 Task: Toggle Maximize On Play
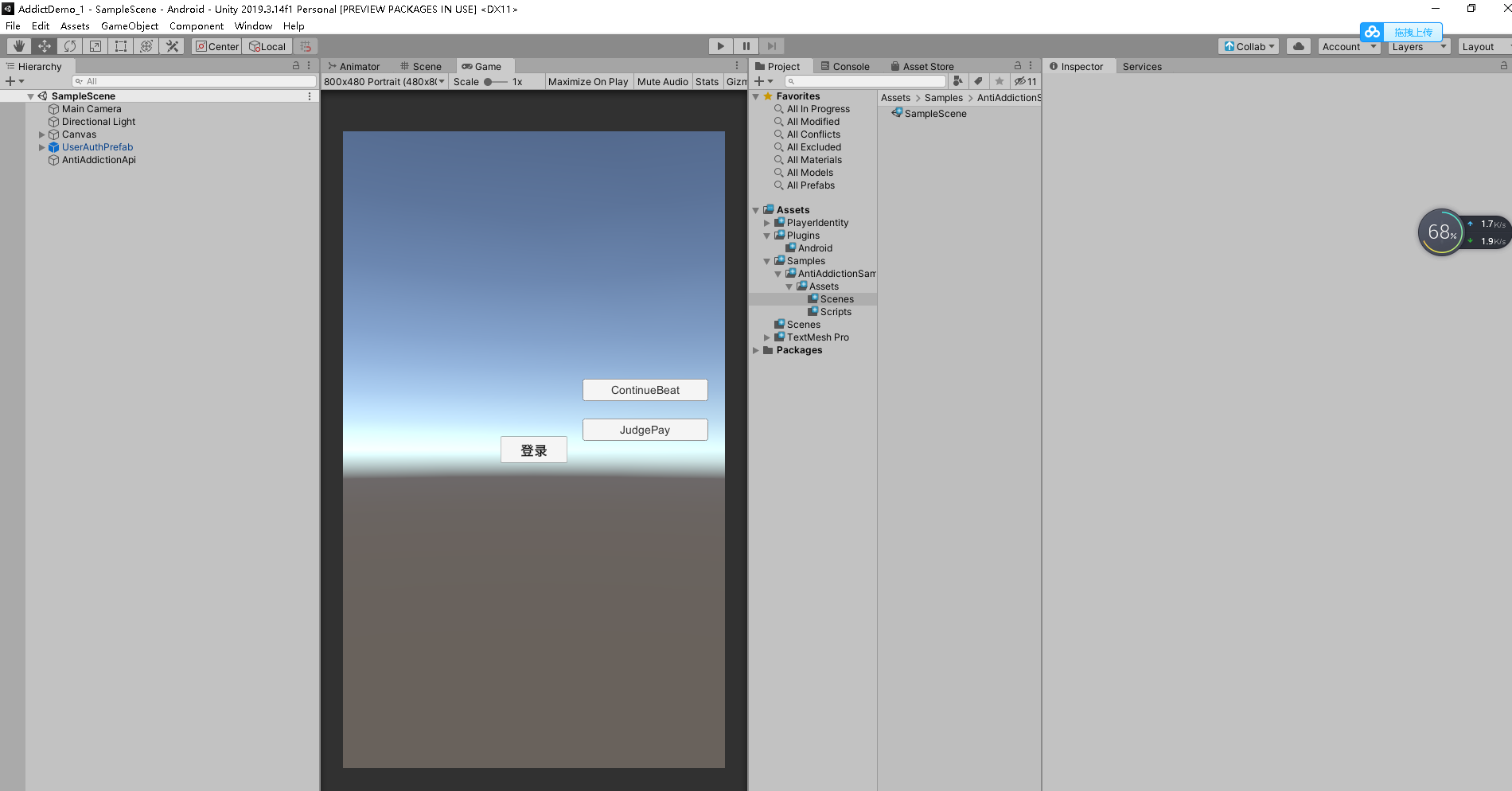pyautogui.click(x=588, y=81)
